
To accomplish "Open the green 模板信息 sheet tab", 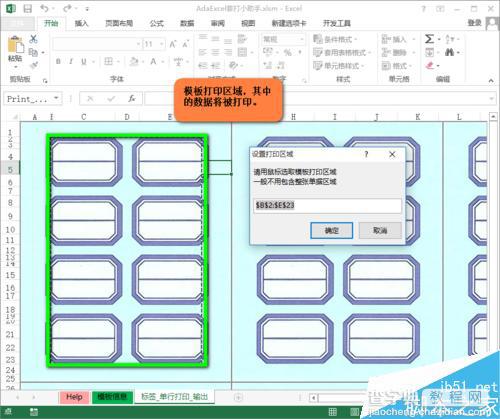I will tap(112, 397).
